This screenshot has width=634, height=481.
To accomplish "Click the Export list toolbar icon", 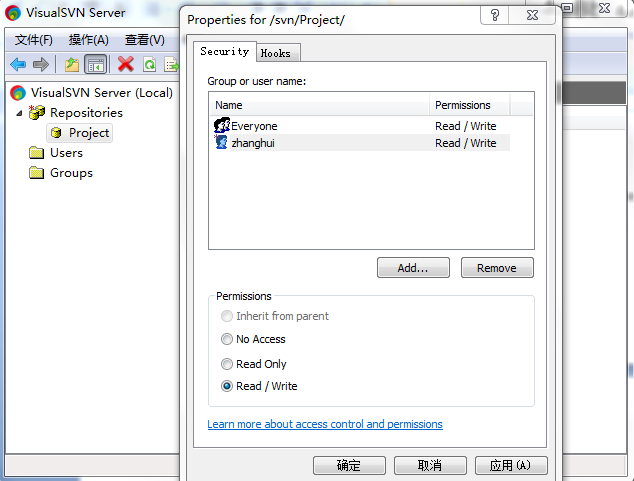I will (x=171, y=64).
